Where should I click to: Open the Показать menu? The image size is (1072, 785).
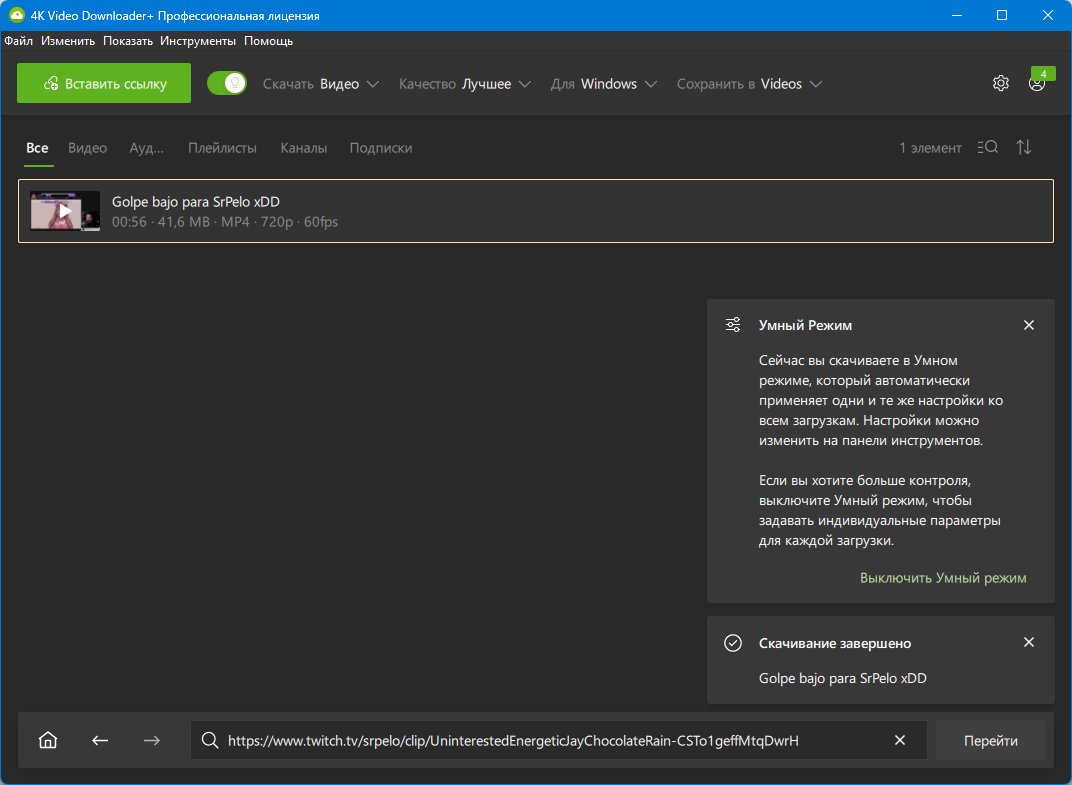pyautogui.click(x=128, y=41)
